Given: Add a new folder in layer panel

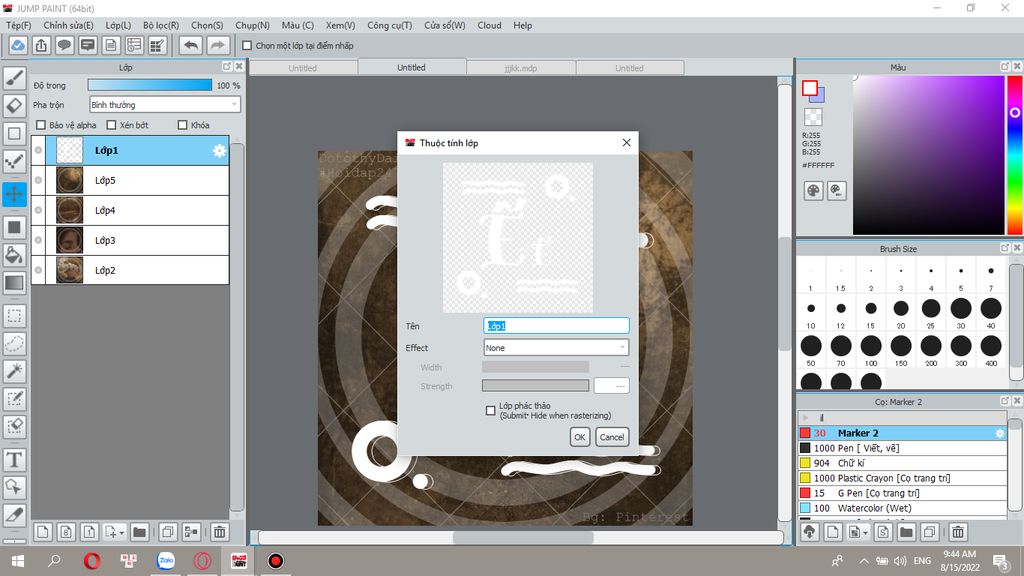Looking at the screenshot, I should pos(139,532).
